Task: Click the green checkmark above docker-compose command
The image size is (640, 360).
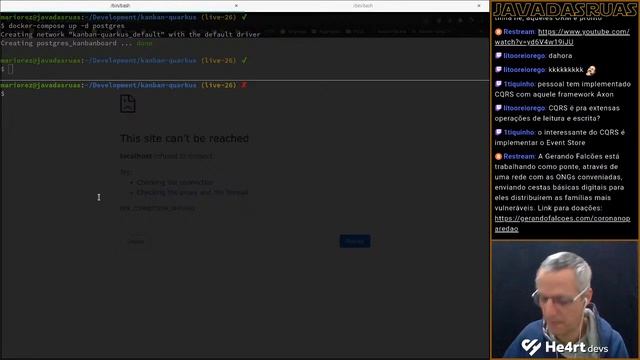Action: pos(244,17)
